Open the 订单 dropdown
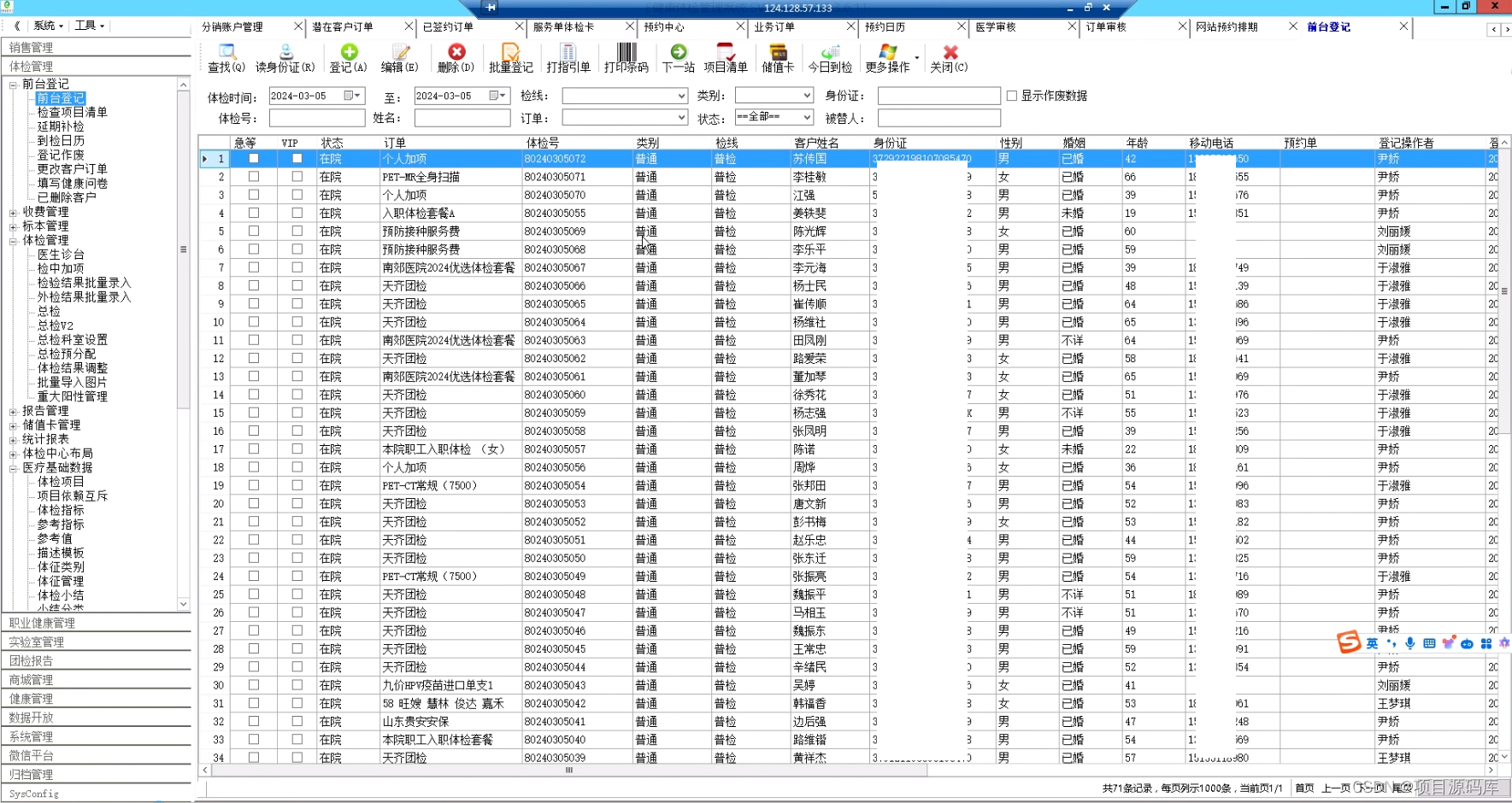Viewport: 1512px width, 803px height. point(681,118)
